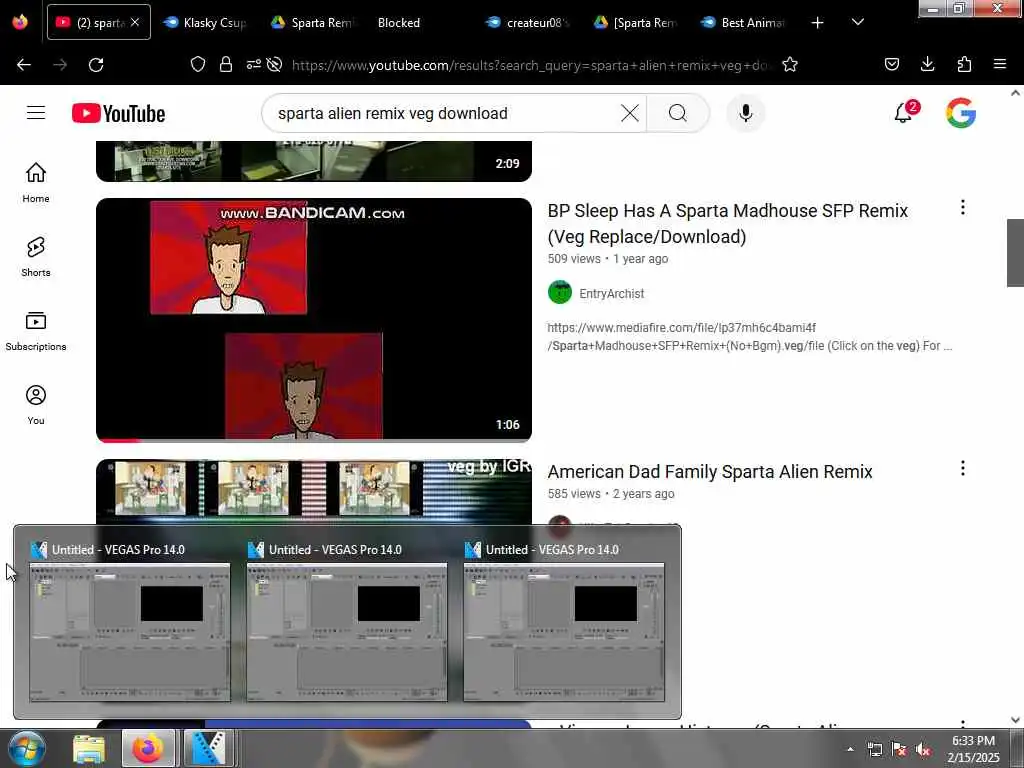
Task: Click the page vertical scrollbar thumb
Action: pos(1015,252)
